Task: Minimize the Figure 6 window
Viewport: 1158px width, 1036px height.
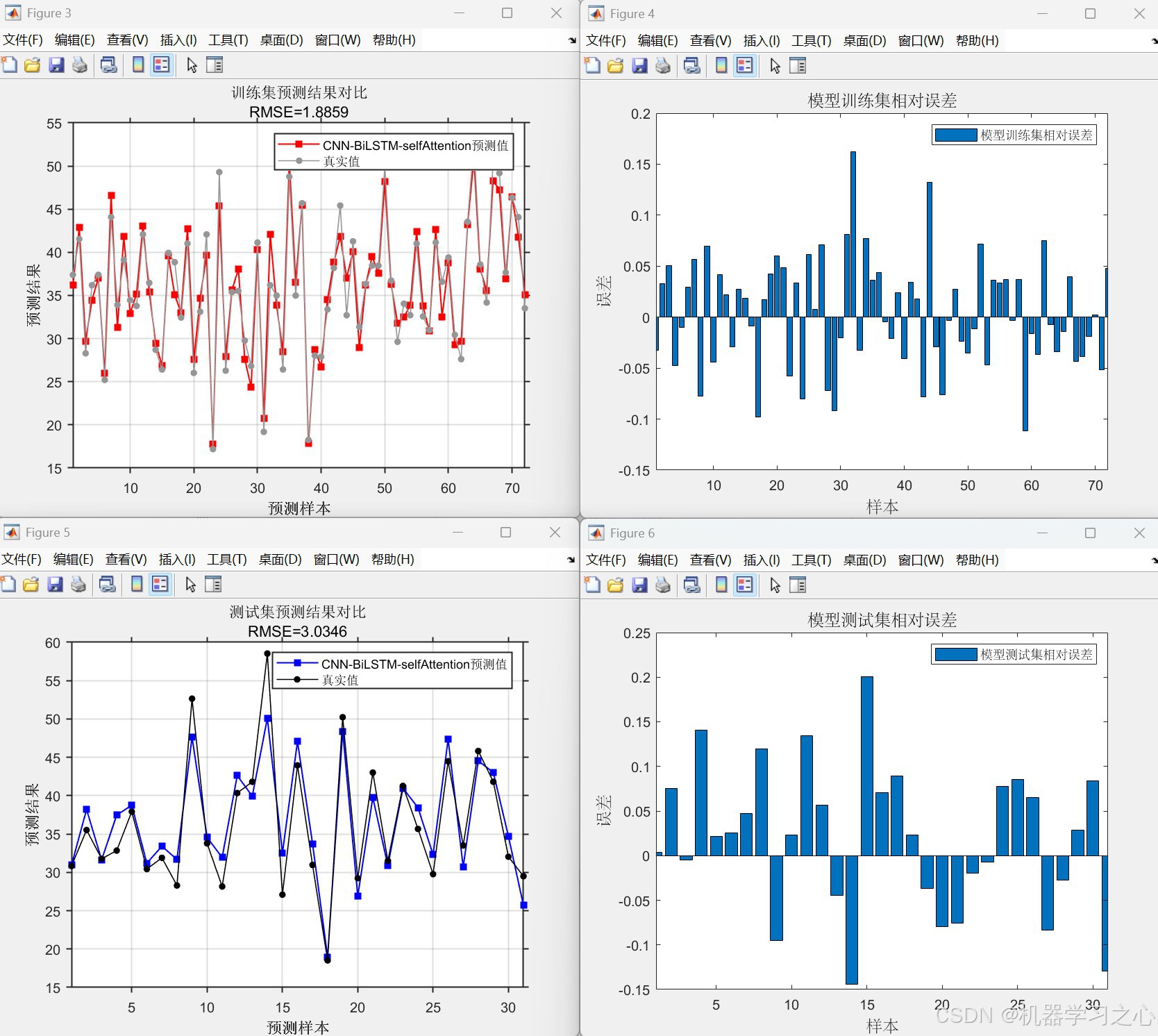Action: pyautogui.click(x=1042, y=533)
